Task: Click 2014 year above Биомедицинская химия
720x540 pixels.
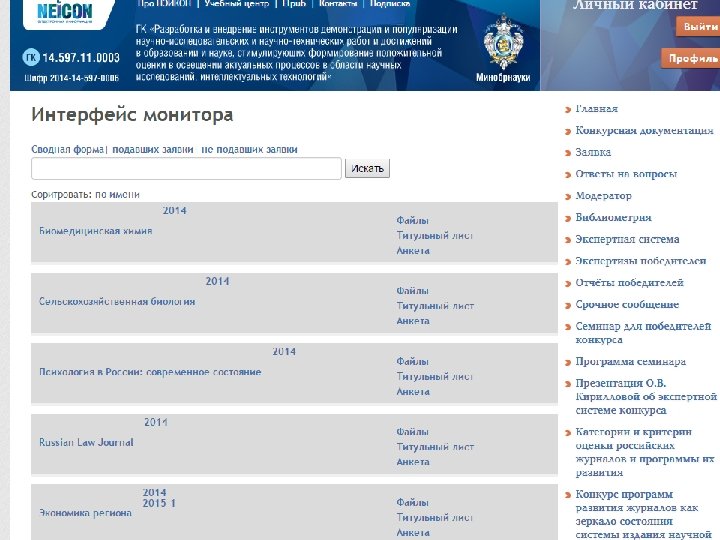Action: [x=174, y=210]
